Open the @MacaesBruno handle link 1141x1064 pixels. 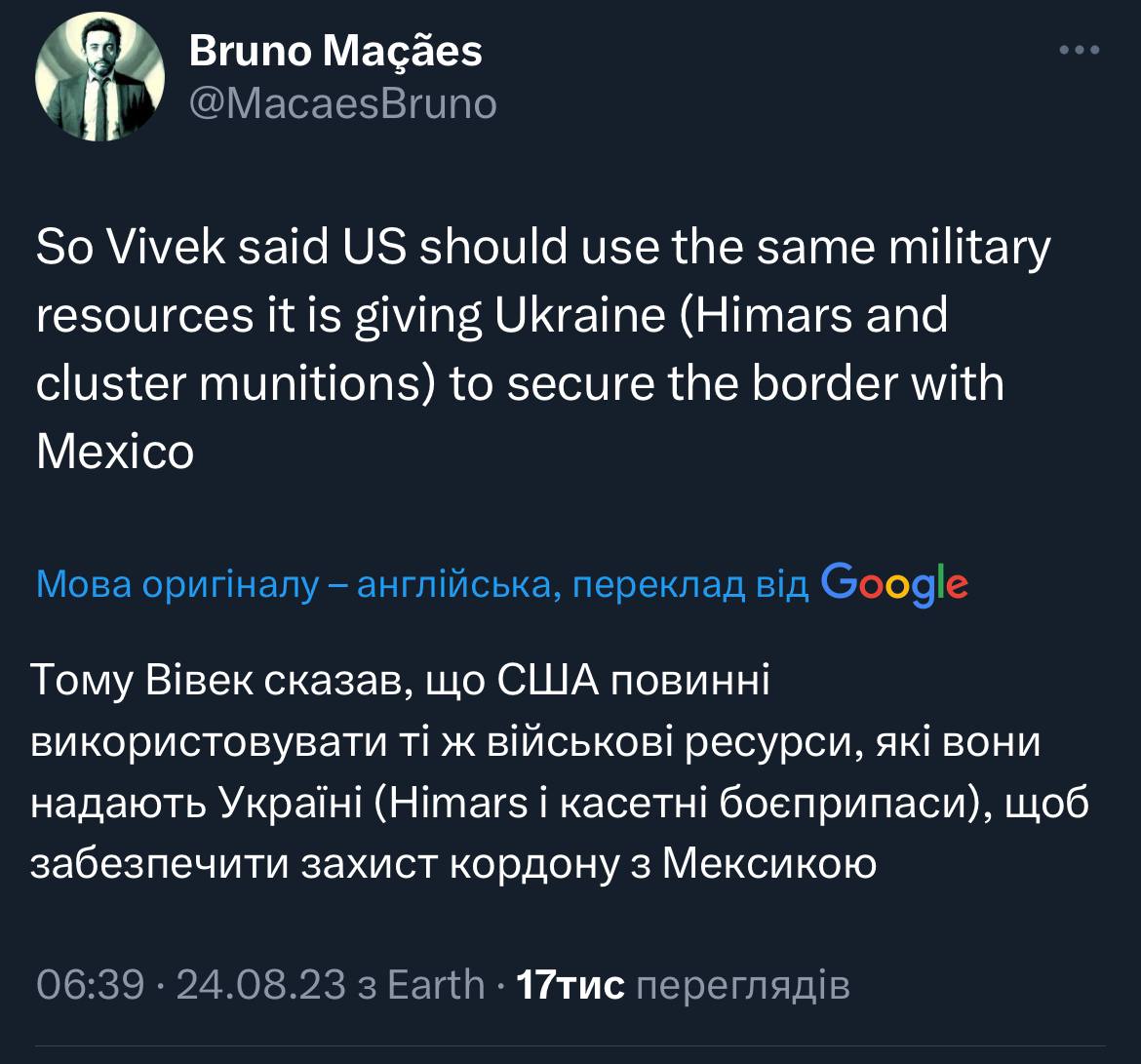[342, 103]
